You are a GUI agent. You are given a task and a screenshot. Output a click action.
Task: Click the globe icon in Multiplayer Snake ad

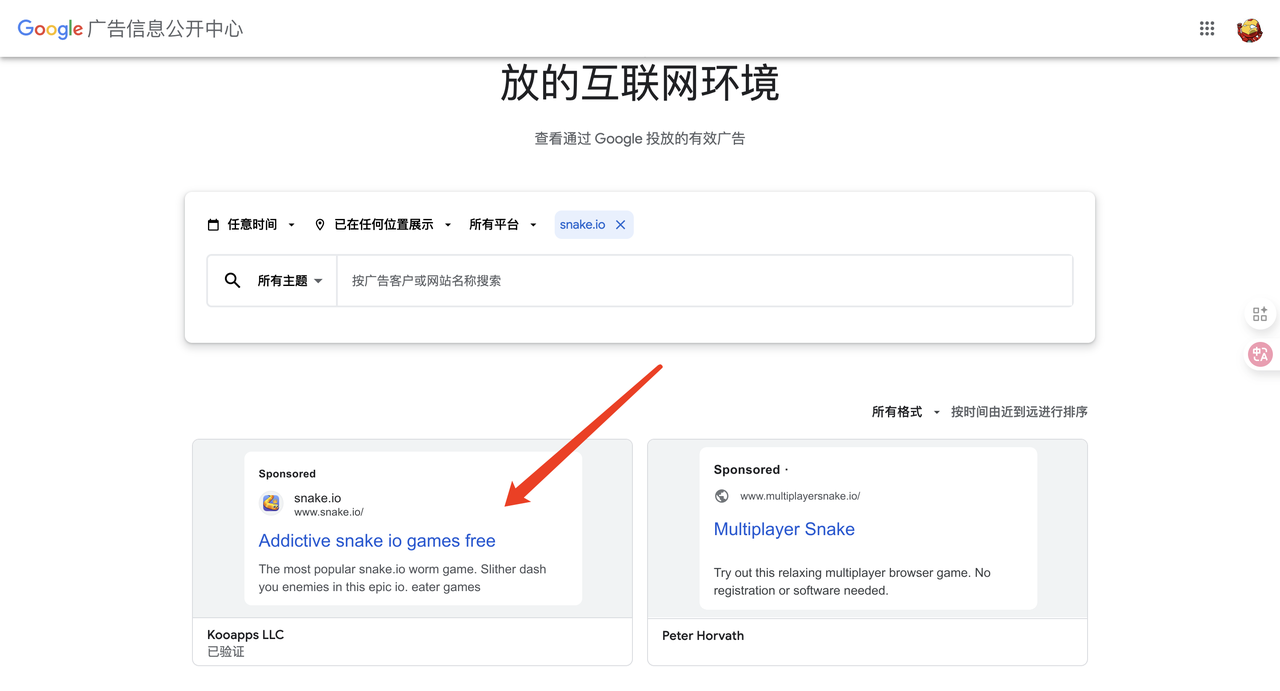tap(722, 496)
